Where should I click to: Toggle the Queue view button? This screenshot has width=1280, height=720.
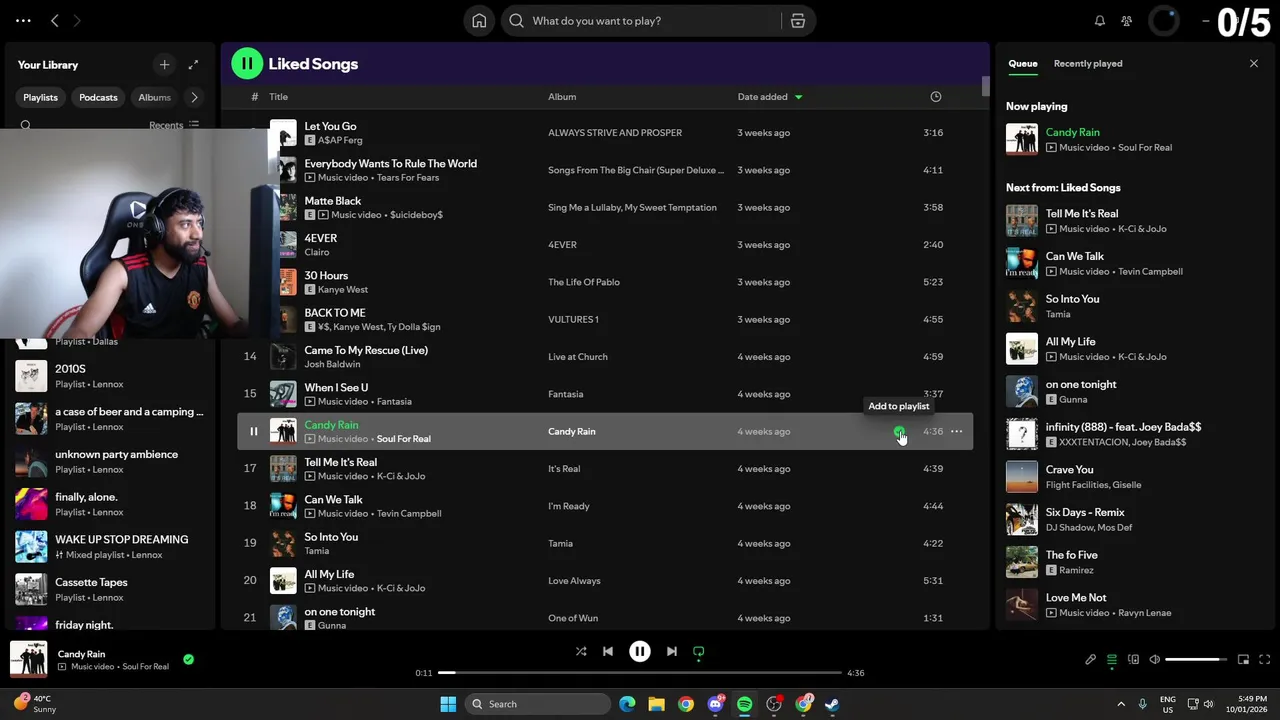tap(1112, 659)
